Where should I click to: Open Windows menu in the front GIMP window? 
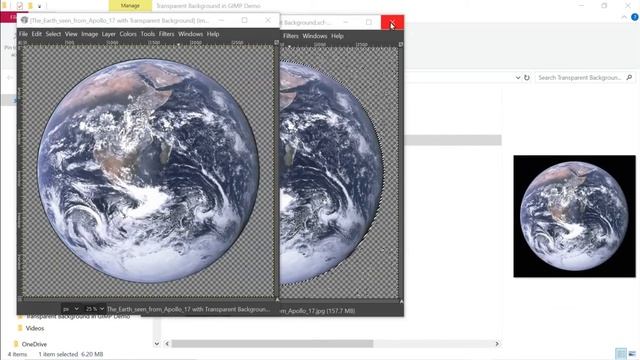(190, 34)
